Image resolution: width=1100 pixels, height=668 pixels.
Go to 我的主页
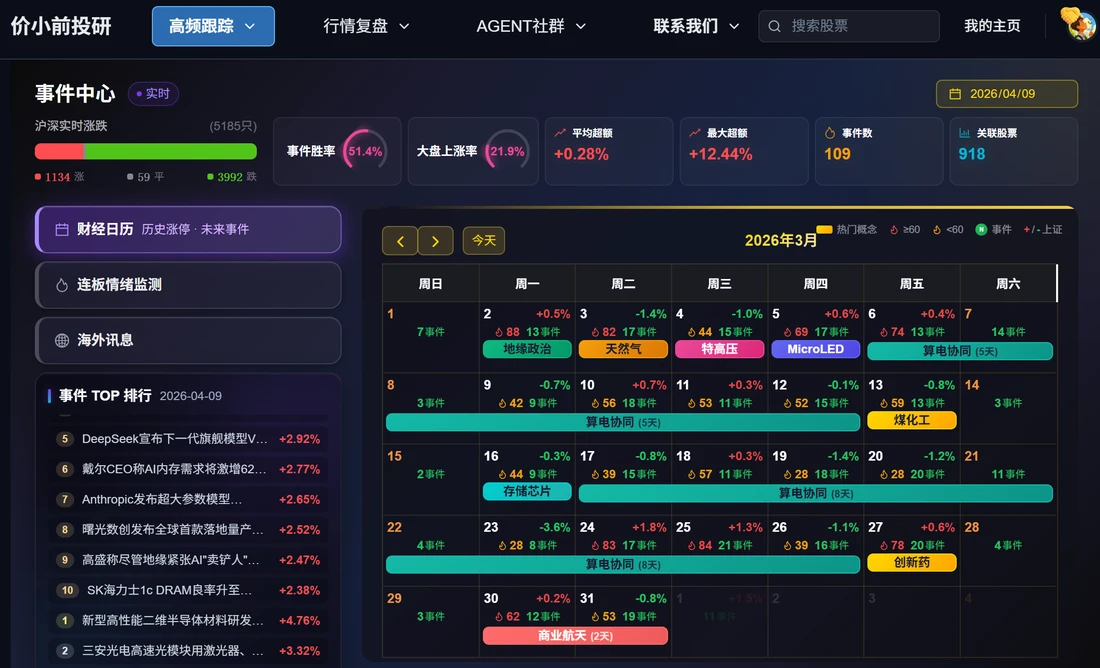pyautogui.click(x=992, y=26)
